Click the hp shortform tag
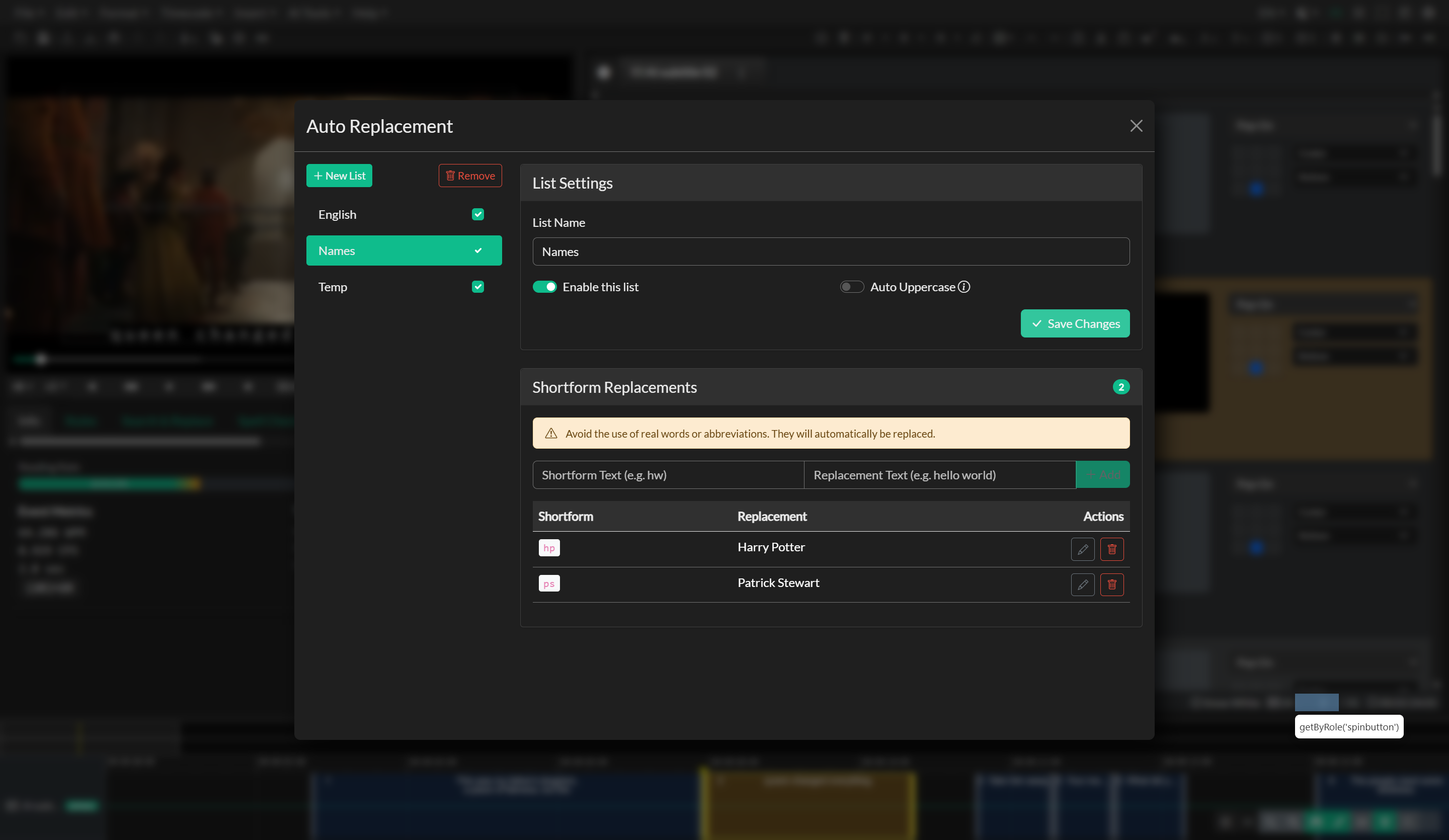This screenshot has height=840, width=1449. click(549, 548)
